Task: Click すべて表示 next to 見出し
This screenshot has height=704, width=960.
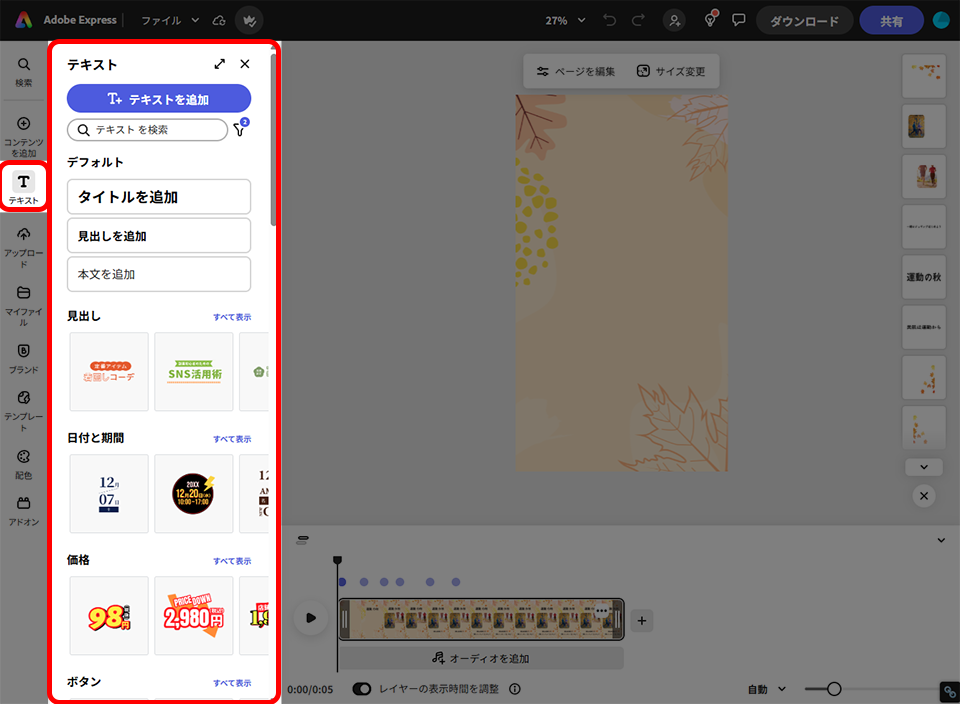Action: pyautogui.click(x=231, y=317)
